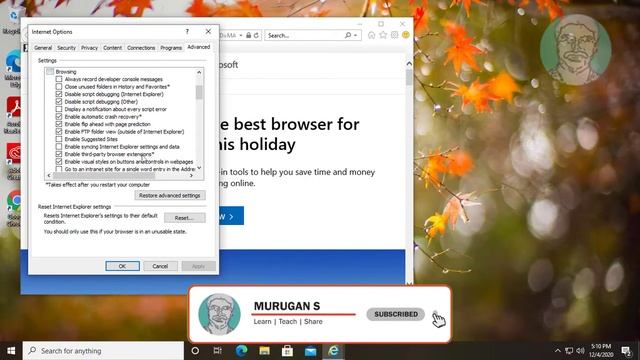
Task: Collapse the Browsing settings category
Action: tap(50, 71)
